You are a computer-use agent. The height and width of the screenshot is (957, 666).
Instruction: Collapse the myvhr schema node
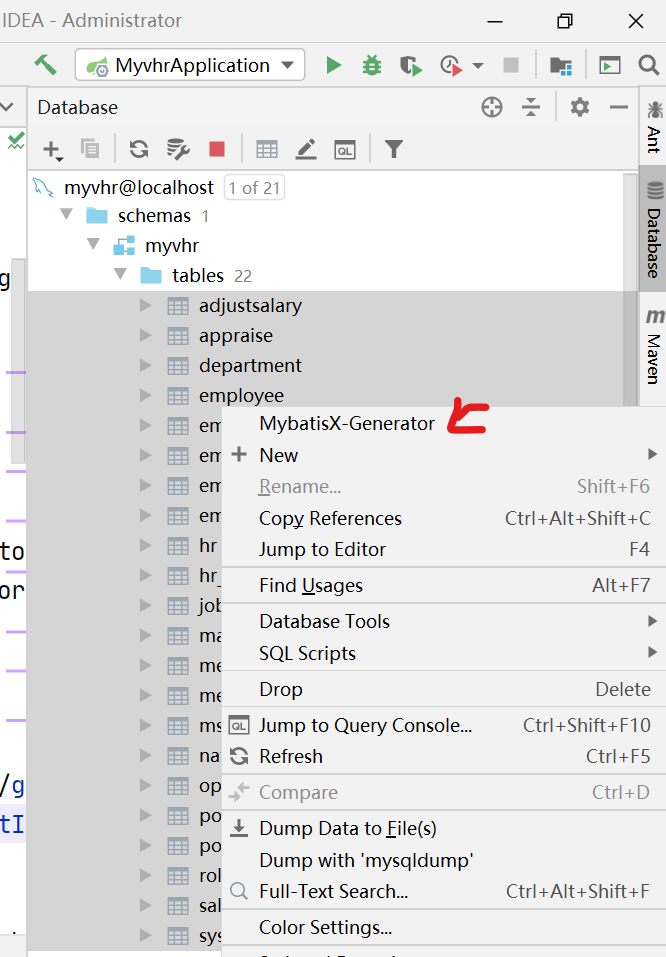tap(93, 244)
